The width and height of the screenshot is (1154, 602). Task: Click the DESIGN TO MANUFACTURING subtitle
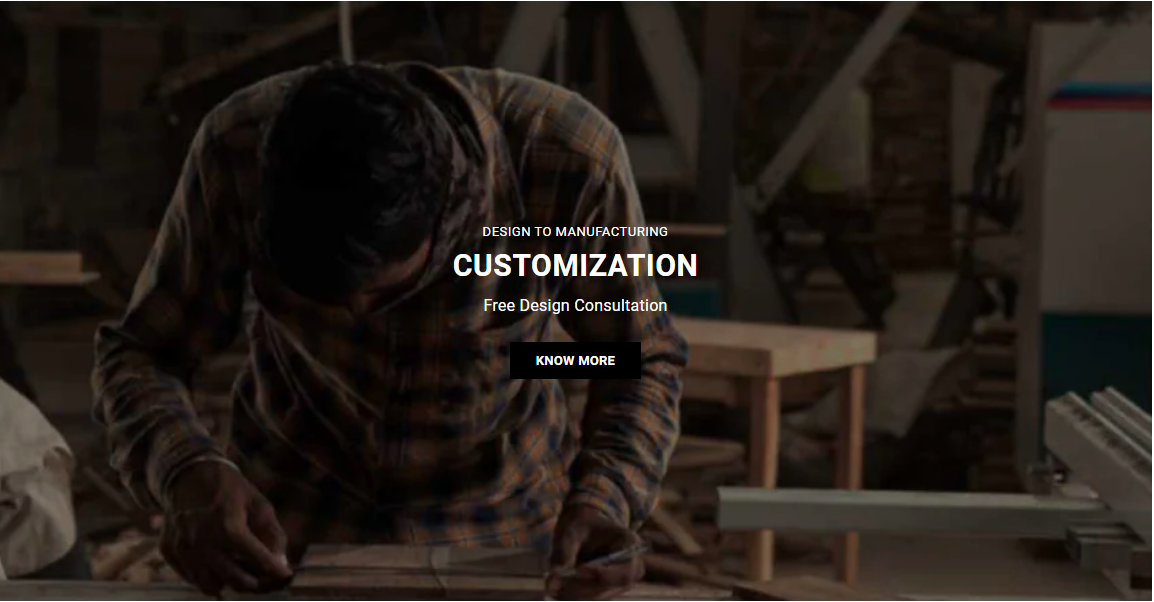[575, 231]
